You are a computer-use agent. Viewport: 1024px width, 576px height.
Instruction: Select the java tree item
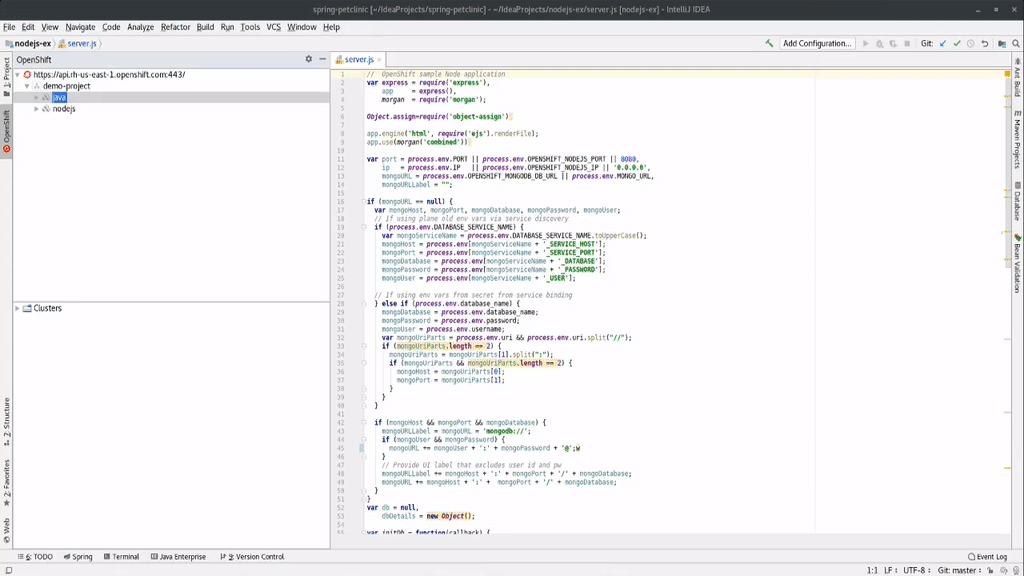[x=59, y=97]
